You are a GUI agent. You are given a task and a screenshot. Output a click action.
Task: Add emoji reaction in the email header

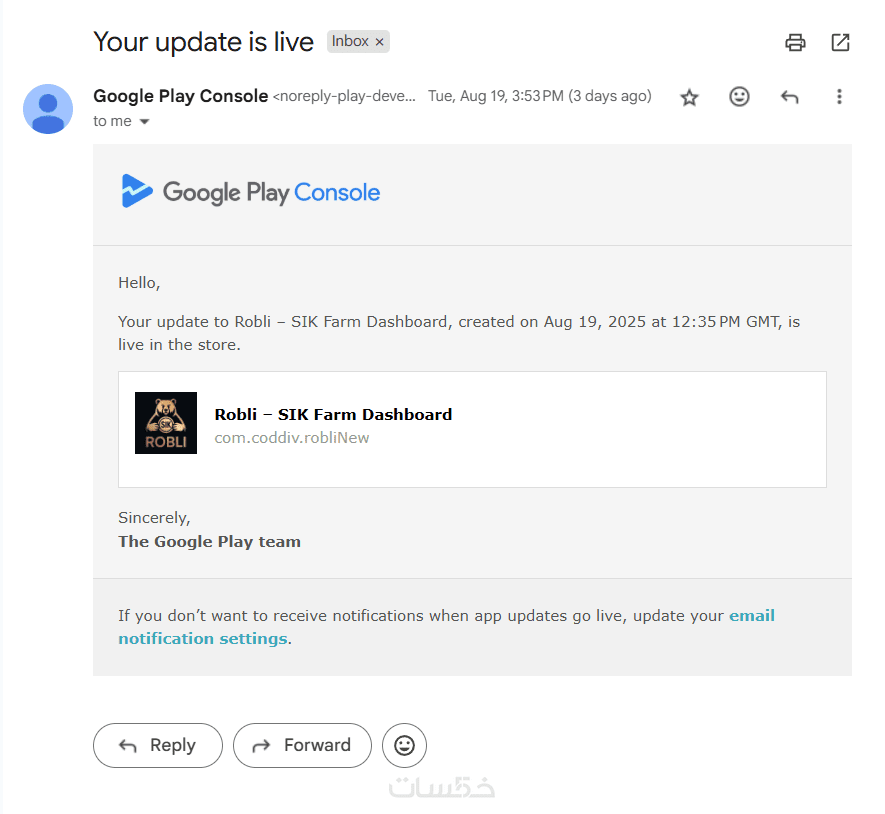[x=739, y=97]
